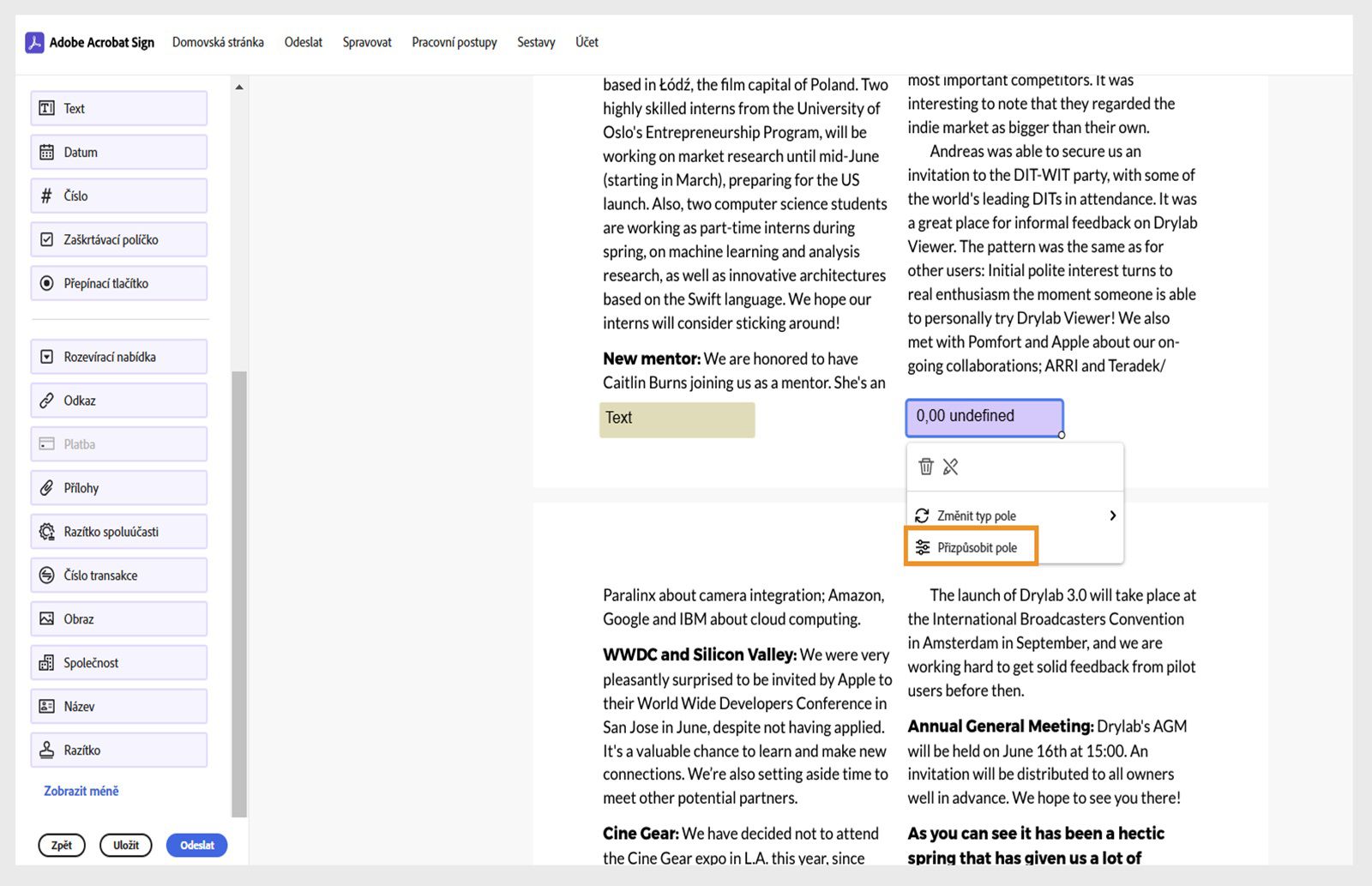Click the unassign pin icon in field popup
Image resolution: width=1372 pixels, height=886 pixels.
click(950, 467)
